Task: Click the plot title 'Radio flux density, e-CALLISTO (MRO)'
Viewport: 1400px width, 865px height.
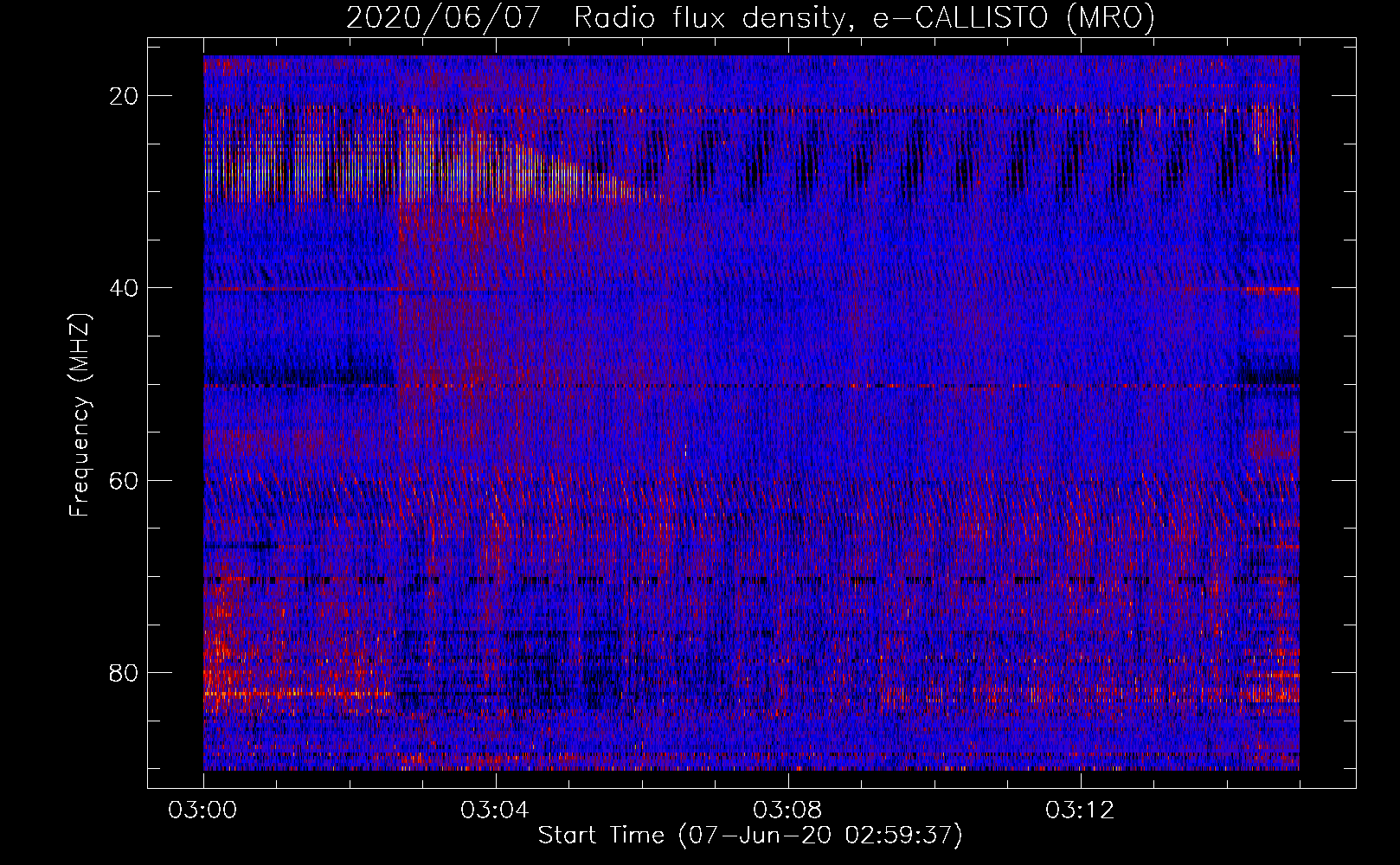Action: (x=864, y=18)
